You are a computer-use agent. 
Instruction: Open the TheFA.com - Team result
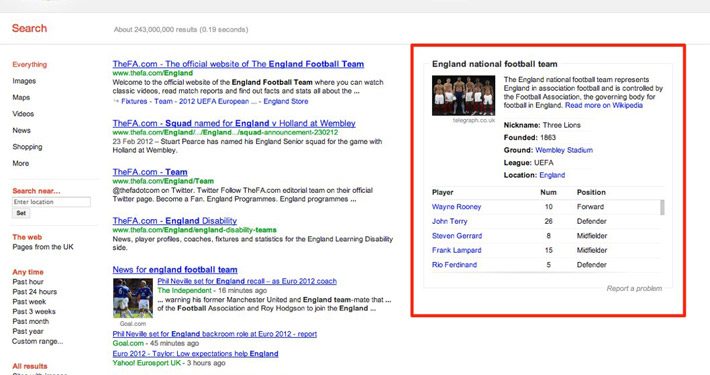[150, 172]
